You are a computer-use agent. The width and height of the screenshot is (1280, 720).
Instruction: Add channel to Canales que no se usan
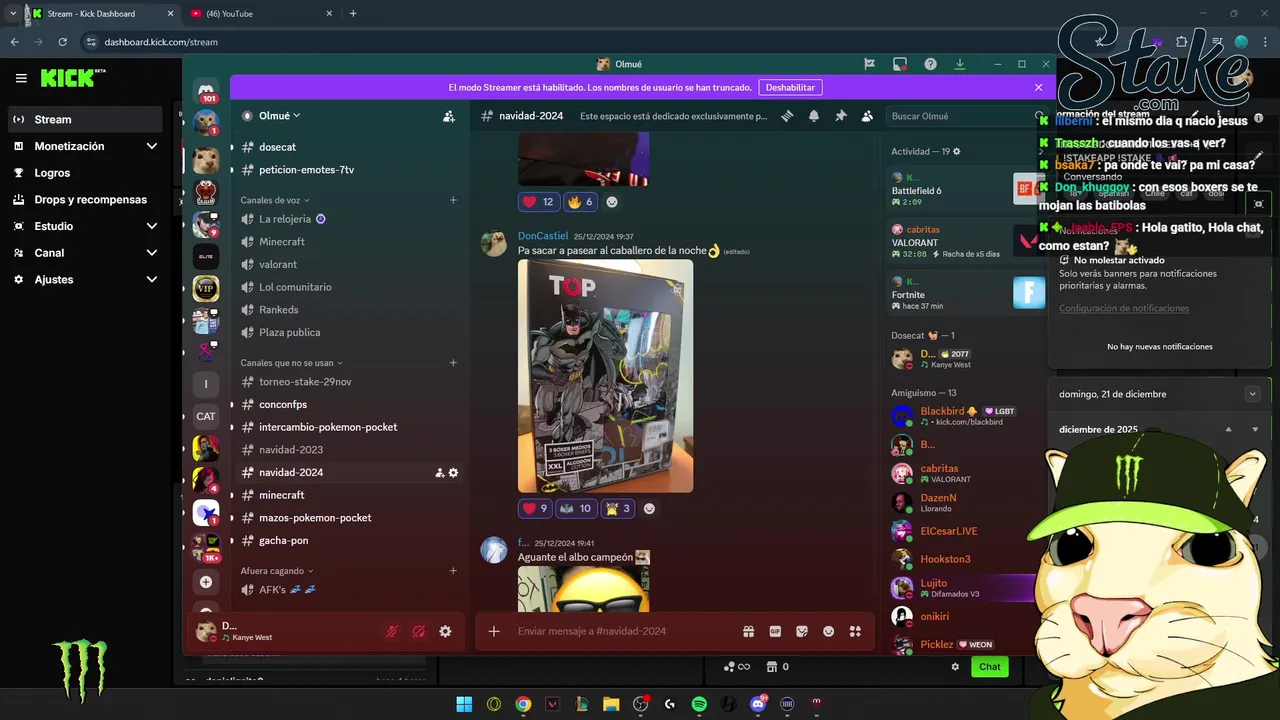tap(453, 363)
